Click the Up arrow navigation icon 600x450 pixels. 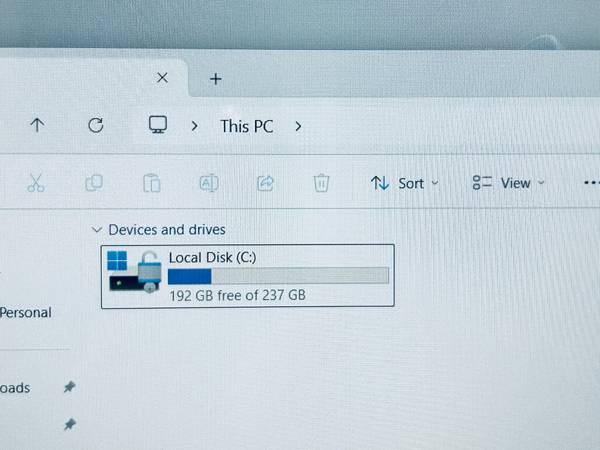(37, 125)
